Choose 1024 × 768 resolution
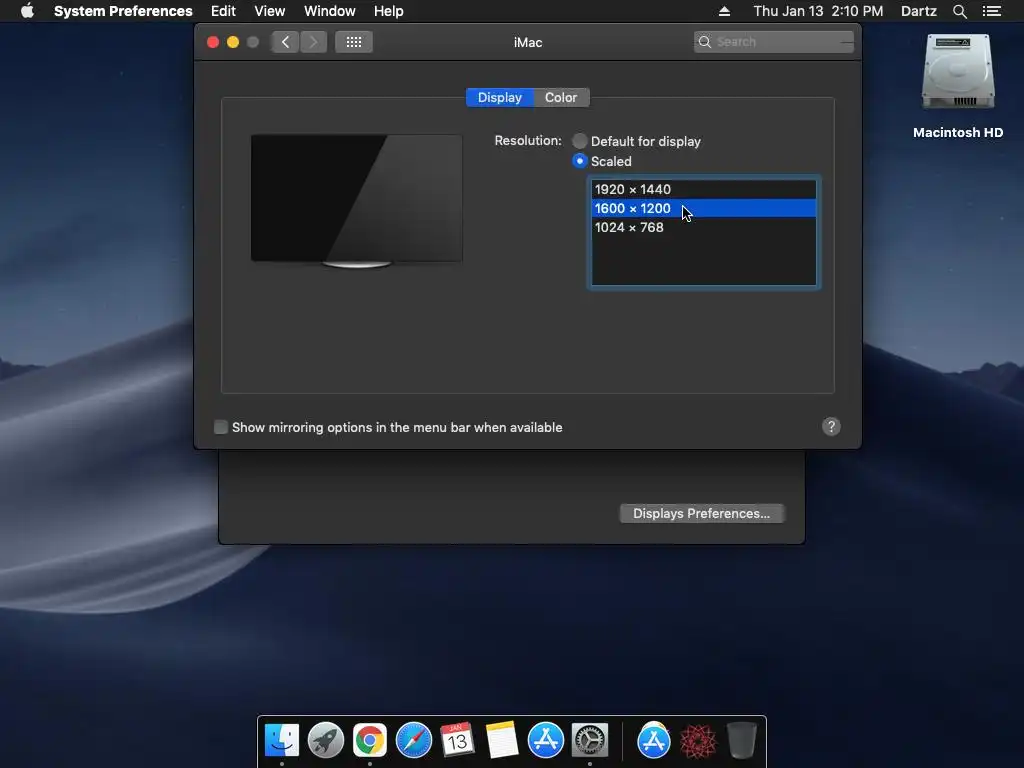1024x768 pixels. click(703, 227)
